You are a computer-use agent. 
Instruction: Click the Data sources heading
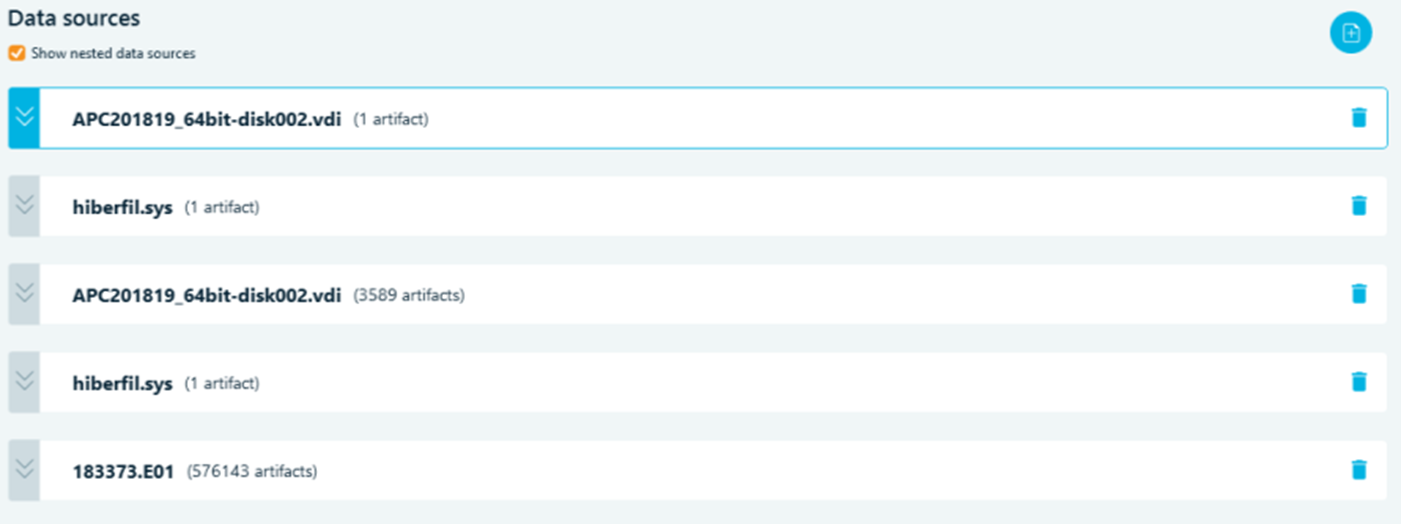[74, 18]
